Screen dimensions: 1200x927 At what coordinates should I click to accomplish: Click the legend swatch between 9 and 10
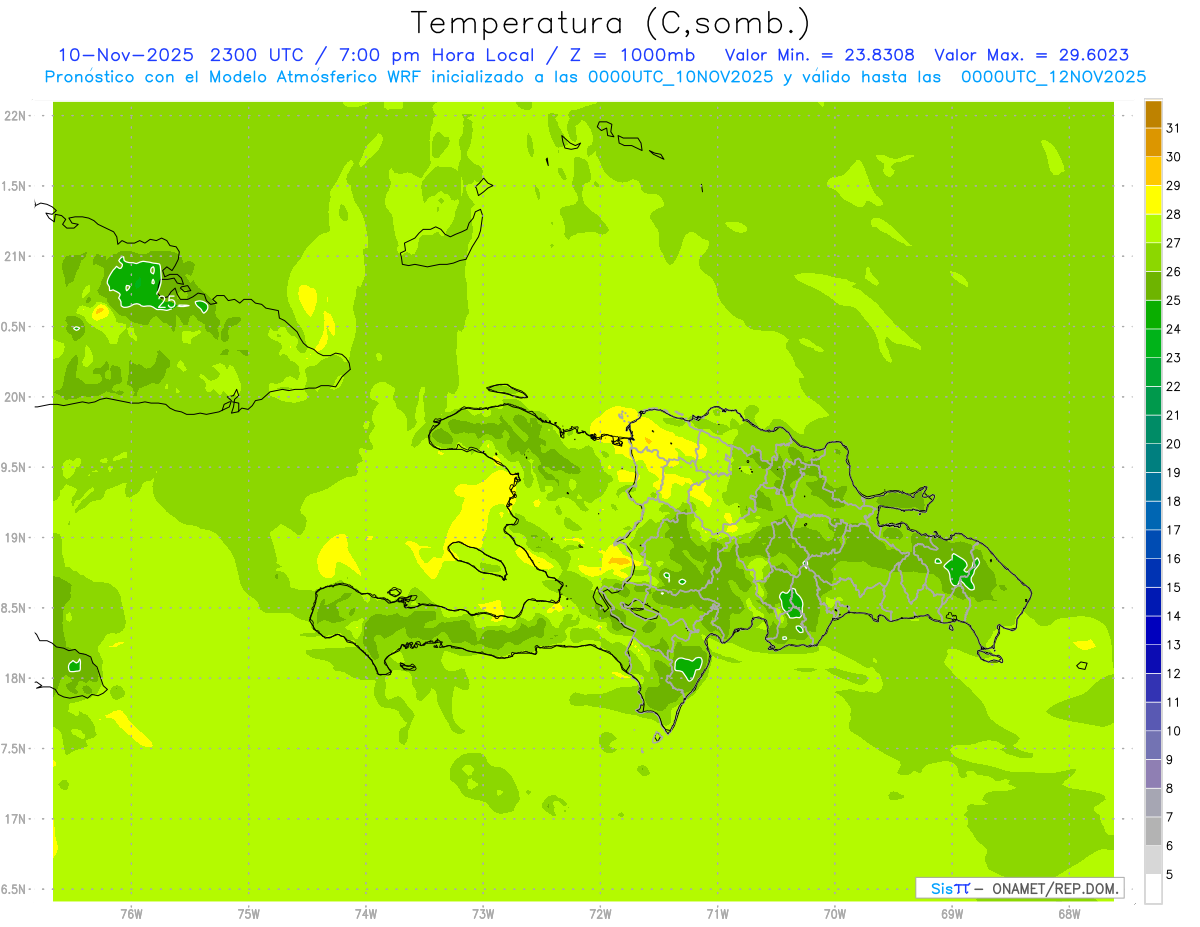pyautogui.click(x=1153, y=745)
